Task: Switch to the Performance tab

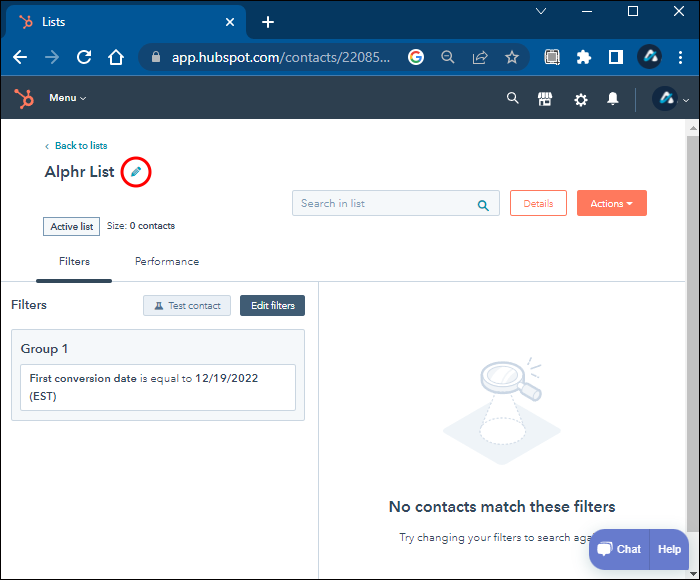Action: [167, 261]
